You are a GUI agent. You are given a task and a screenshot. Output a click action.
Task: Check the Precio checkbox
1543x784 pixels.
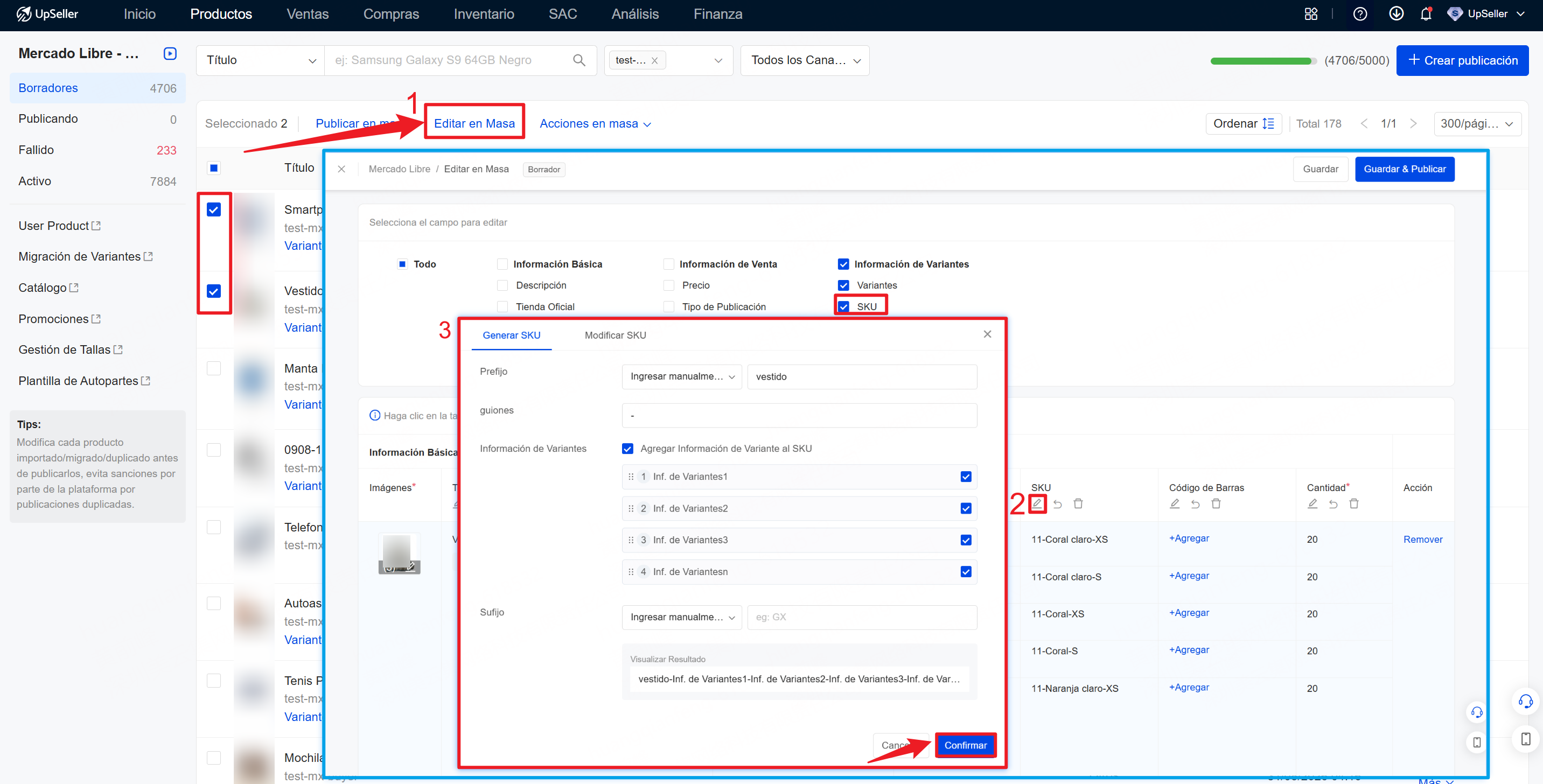pos(668,285)
